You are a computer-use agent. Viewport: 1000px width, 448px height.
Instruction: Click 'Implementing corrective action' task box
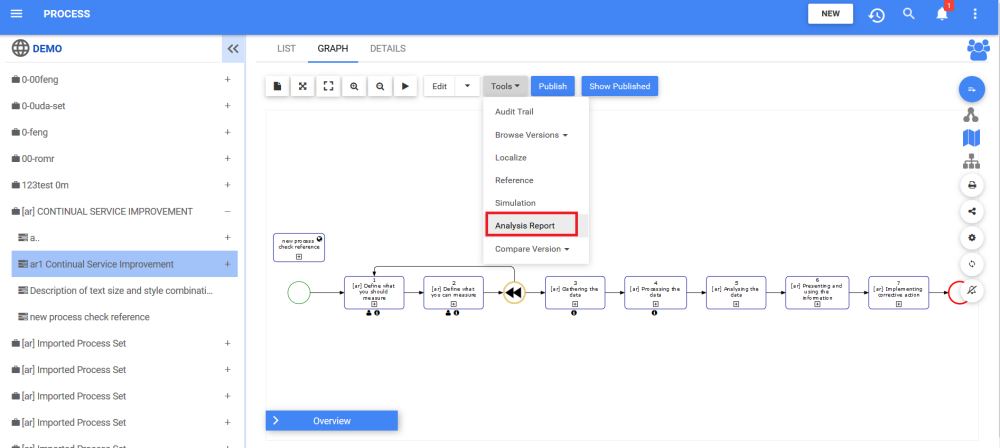899,293
